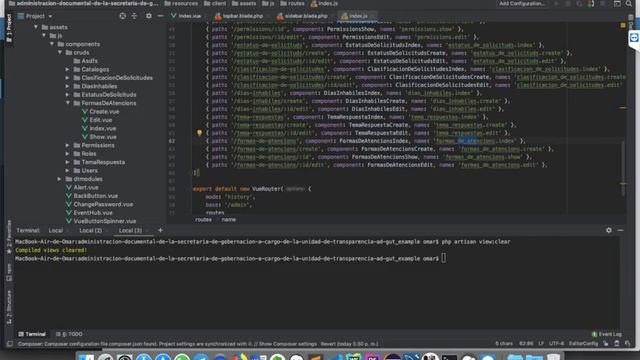640x360 pixels.
Task: Open the Project view dropdown
Action: pyautogui.click(x=35, y=16)
